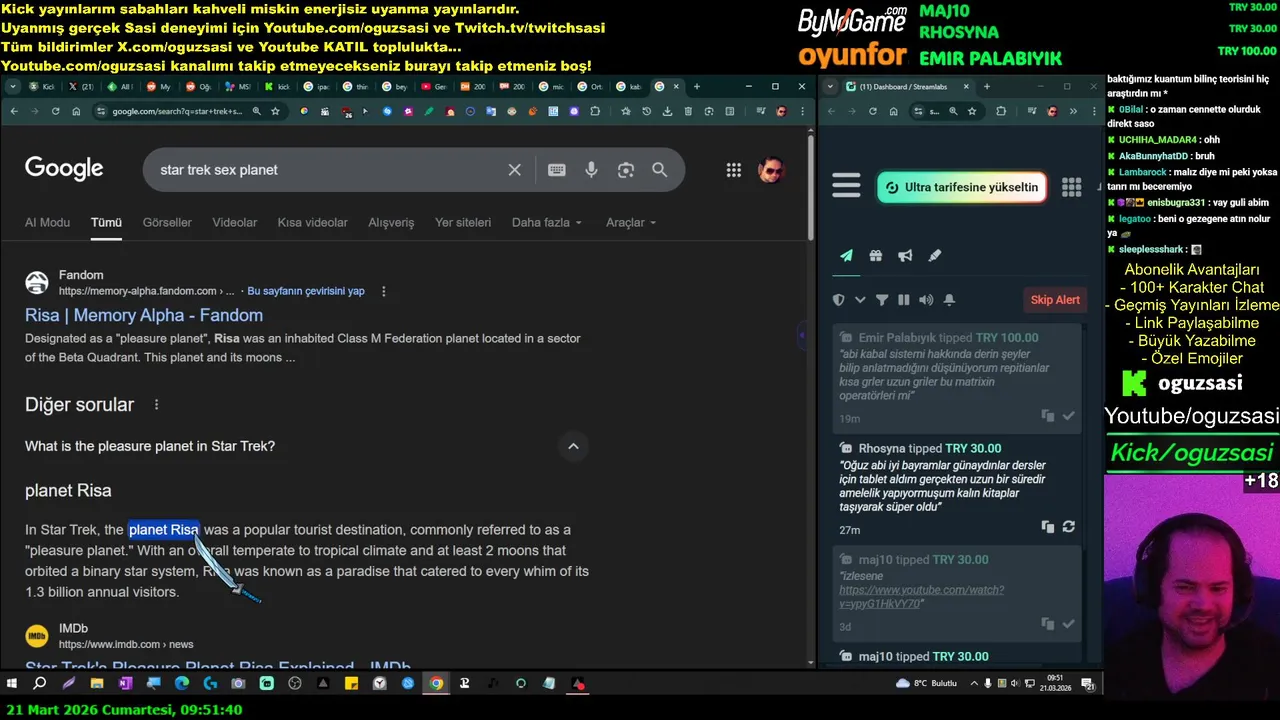
Task: Expand the Daha fazla dropdown
Action: click(546, 222)
